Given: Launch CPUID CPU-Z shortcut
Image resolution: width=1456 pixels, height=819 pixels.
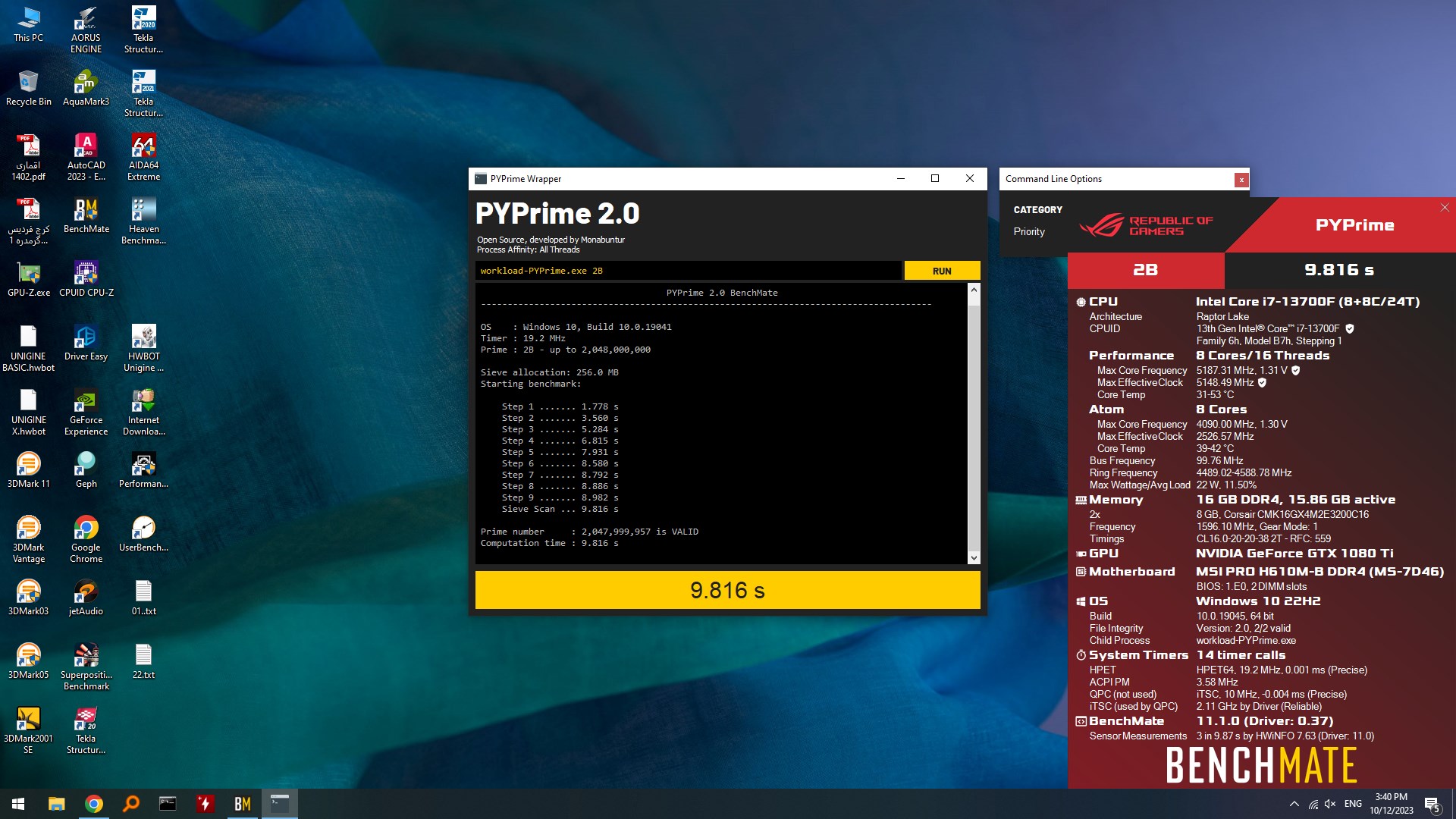Looking at the screenshot, I should (x=86, y=279).
